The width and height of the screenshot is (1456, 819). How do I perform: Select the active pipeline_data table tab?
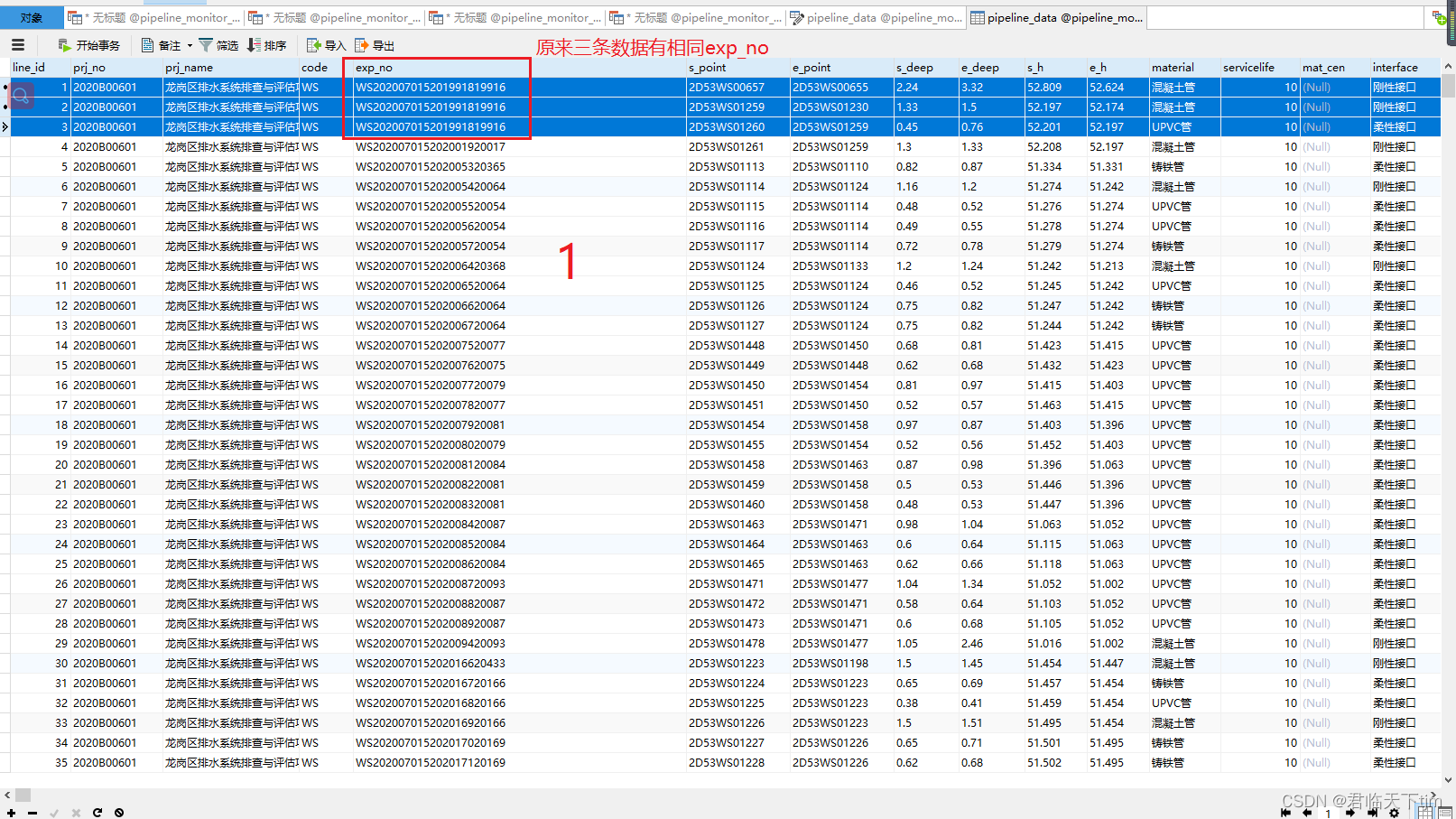pos(1057,17)
